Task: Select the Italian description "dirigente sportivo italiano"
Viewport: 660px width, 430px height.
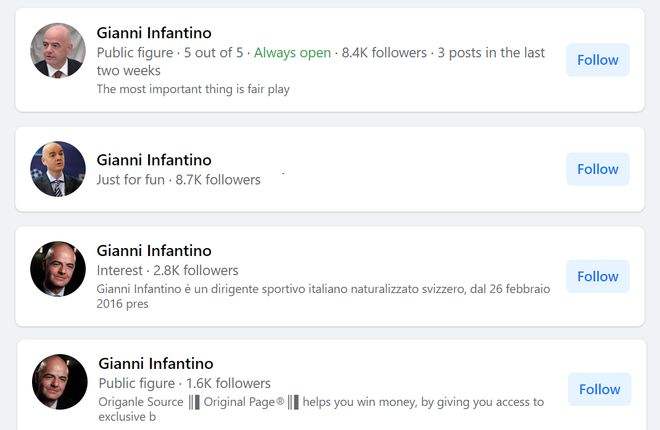Action: click(x=323, y=296)
